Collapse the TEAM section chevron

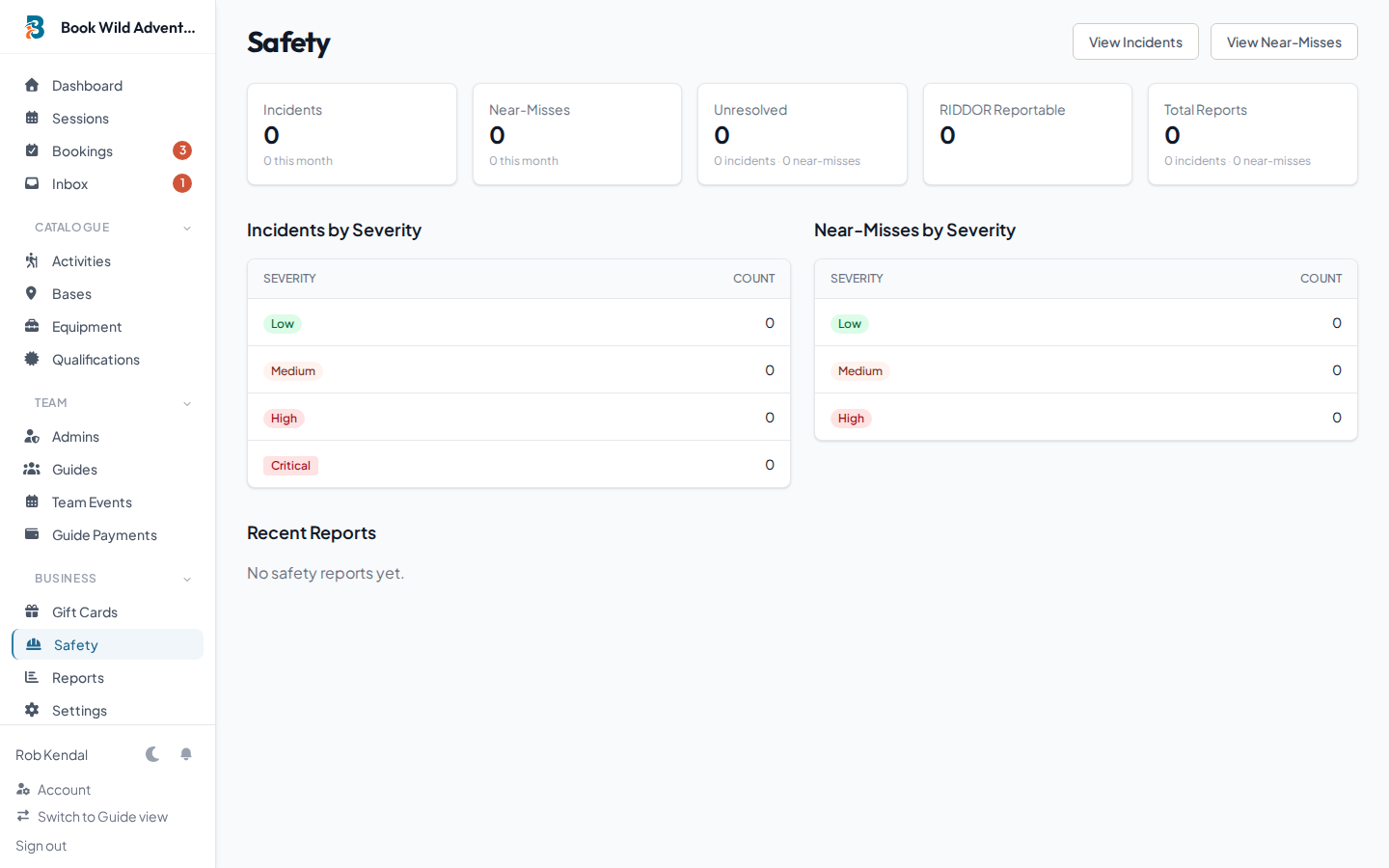pyautogui.click(x=186, y=403)
